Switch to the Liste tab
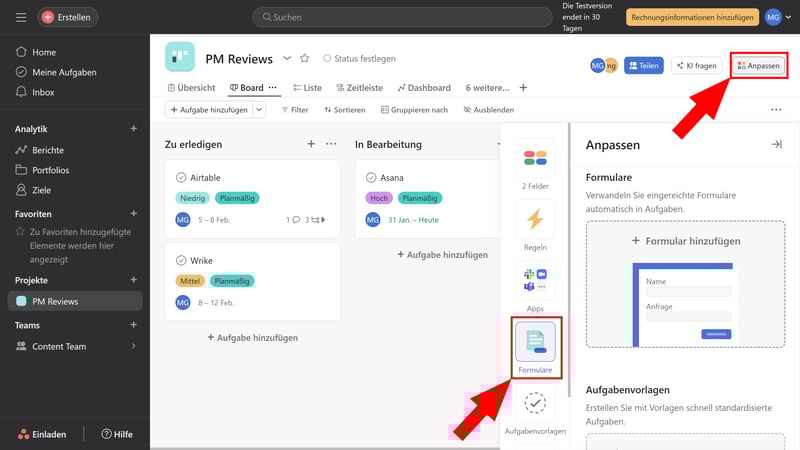 tap(306, 88)
